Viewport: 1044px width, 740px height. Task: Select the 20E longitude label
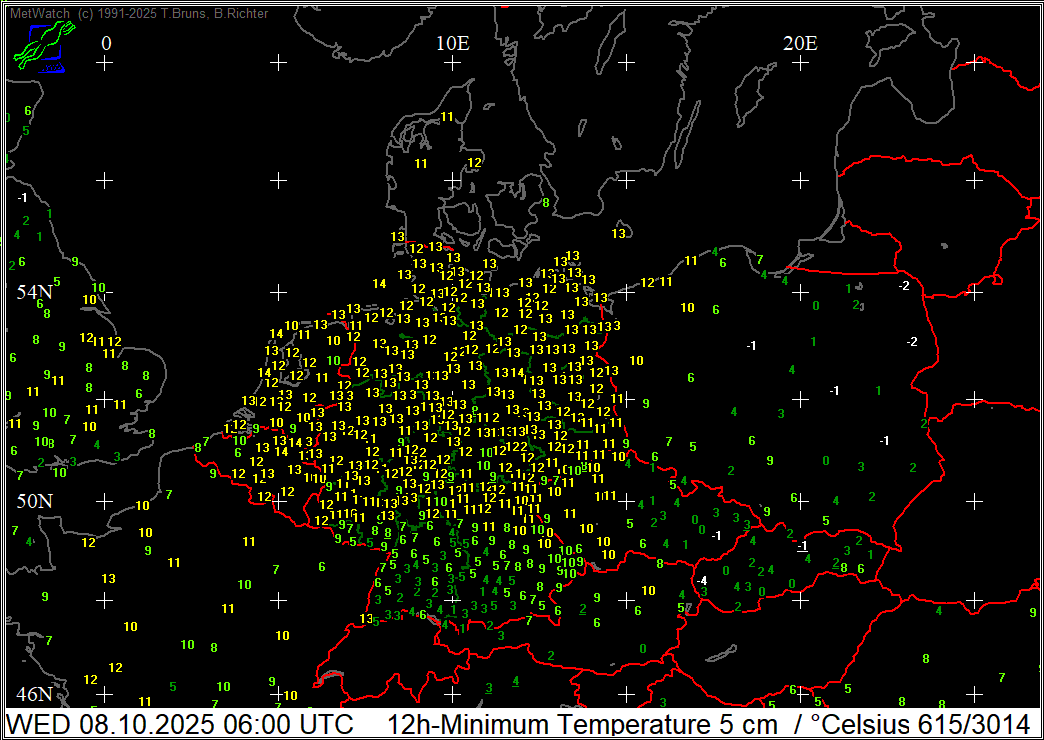799,43
